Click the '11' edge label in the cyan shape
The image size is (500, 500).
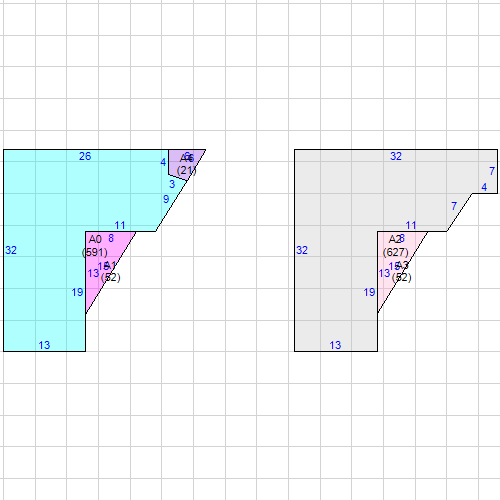120,225
